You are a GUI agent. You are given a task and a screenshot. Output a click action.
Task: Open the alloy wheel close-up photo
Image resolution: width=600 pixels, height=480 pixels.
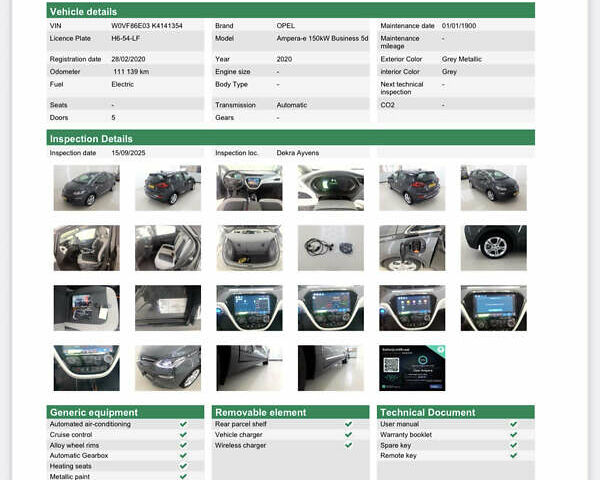pos(493,247)
